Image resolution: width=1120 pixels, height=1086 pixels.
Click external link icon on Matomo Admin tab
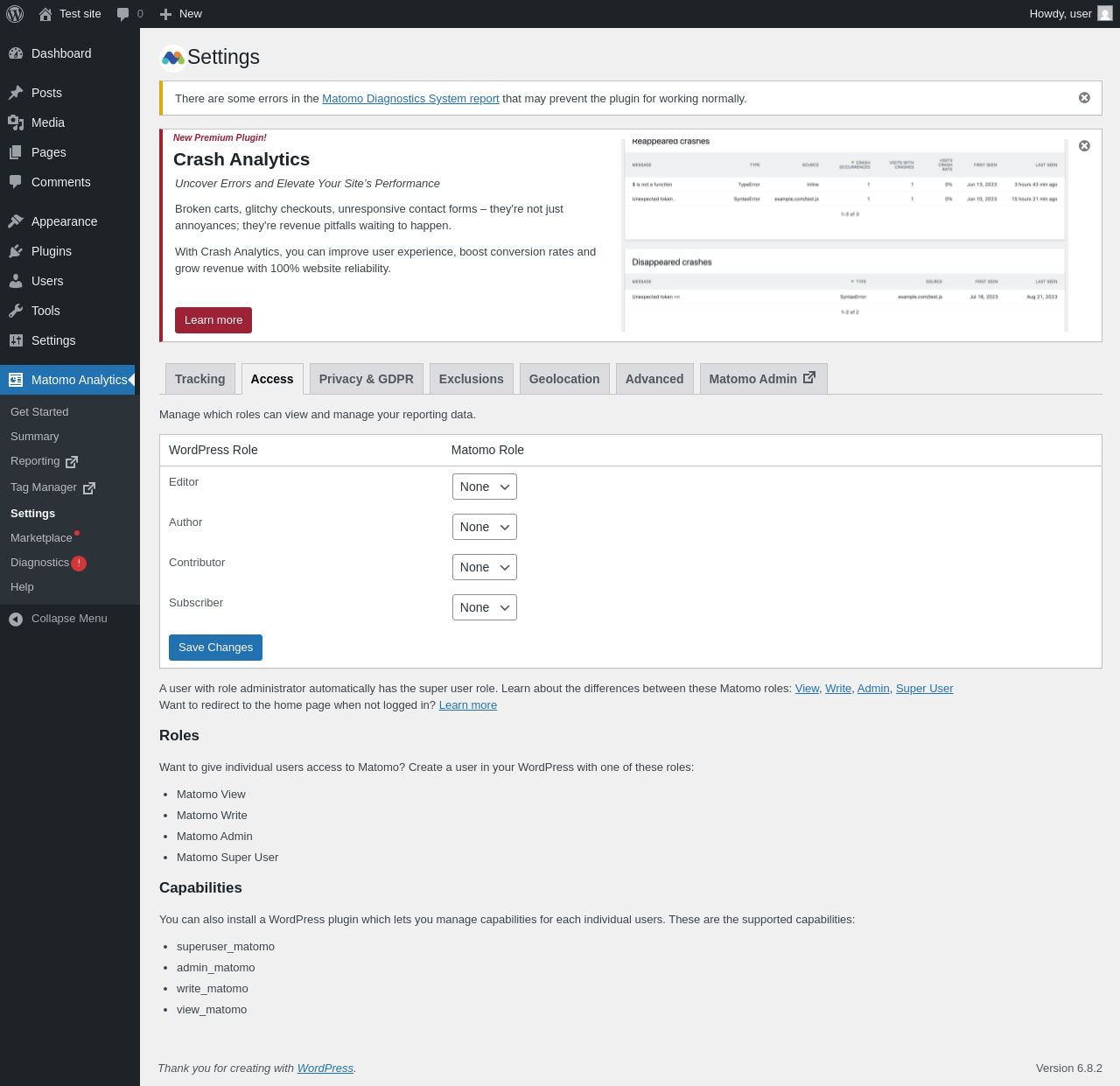click(809, 377)
